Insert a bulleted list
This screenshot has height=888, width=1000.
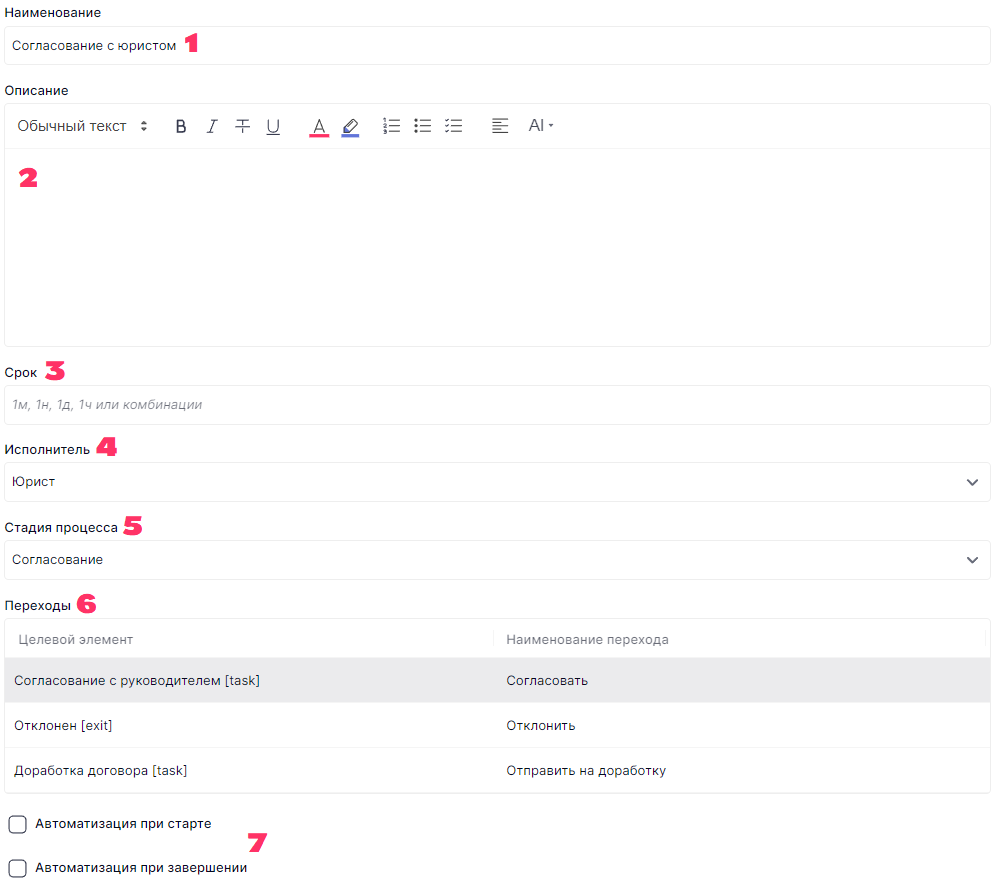pyautogui.click(x=423, y=126)
